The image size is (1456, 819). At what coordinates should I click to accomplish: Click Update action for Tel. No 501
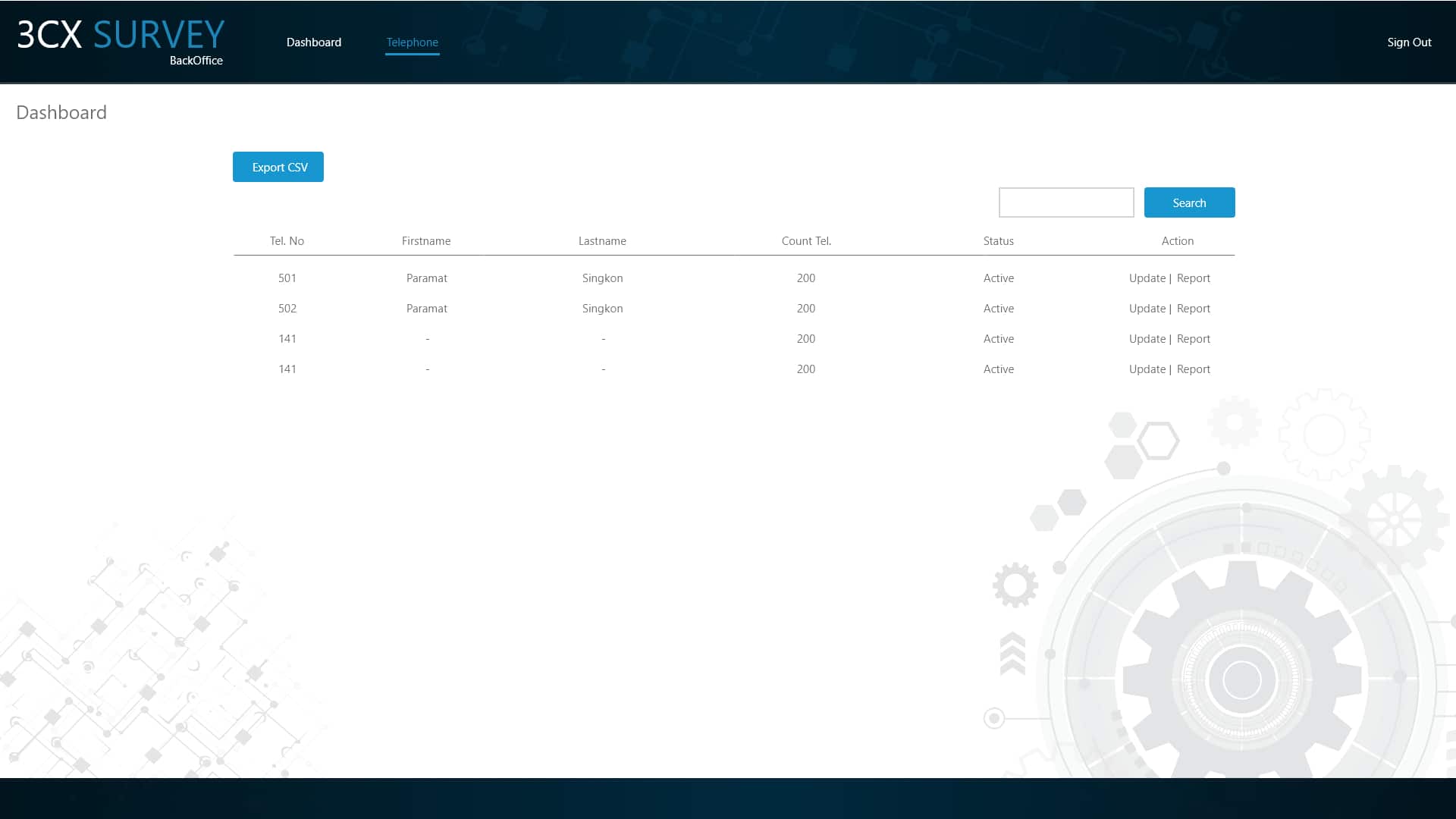(x=1147, y=277)
